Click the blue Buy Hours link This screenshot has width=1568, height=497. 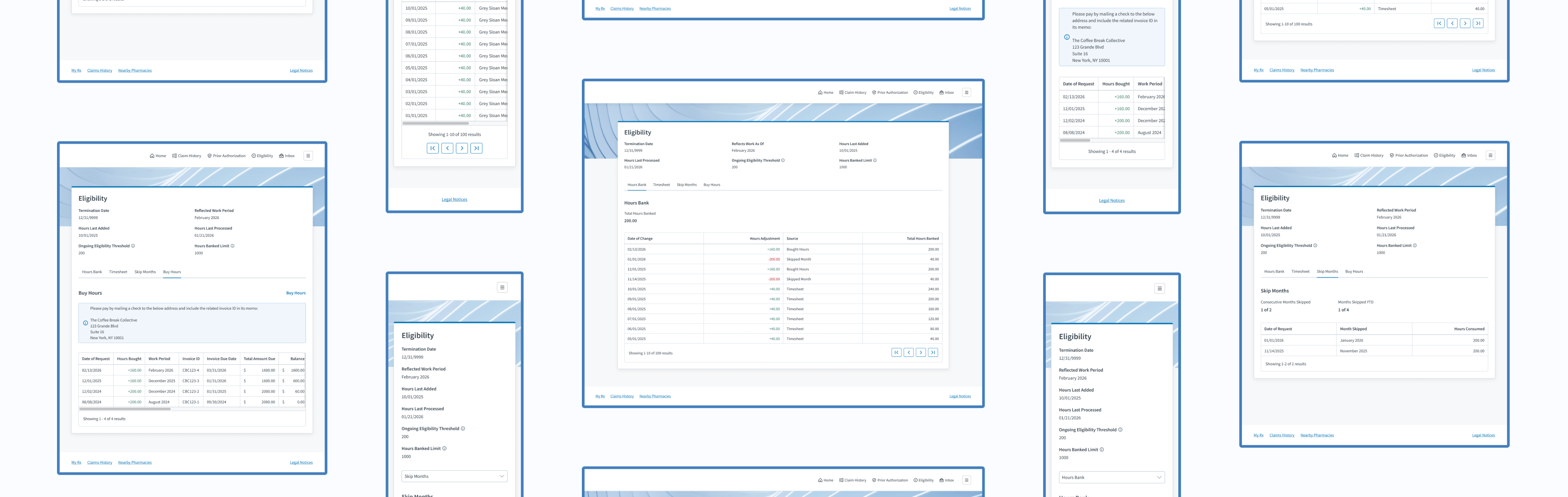tap(296, 293)
